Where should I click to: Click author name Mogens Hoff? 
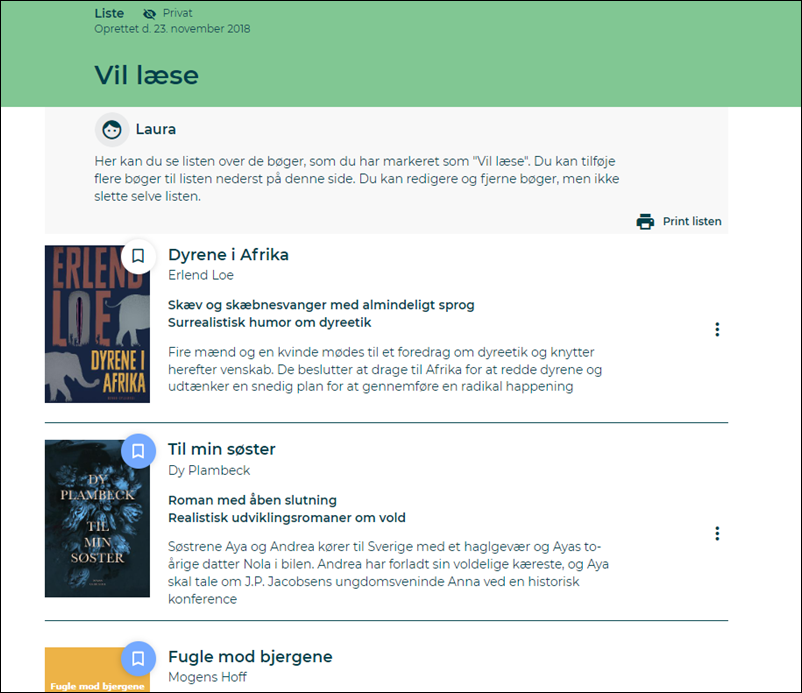click(x=207, y=677)
